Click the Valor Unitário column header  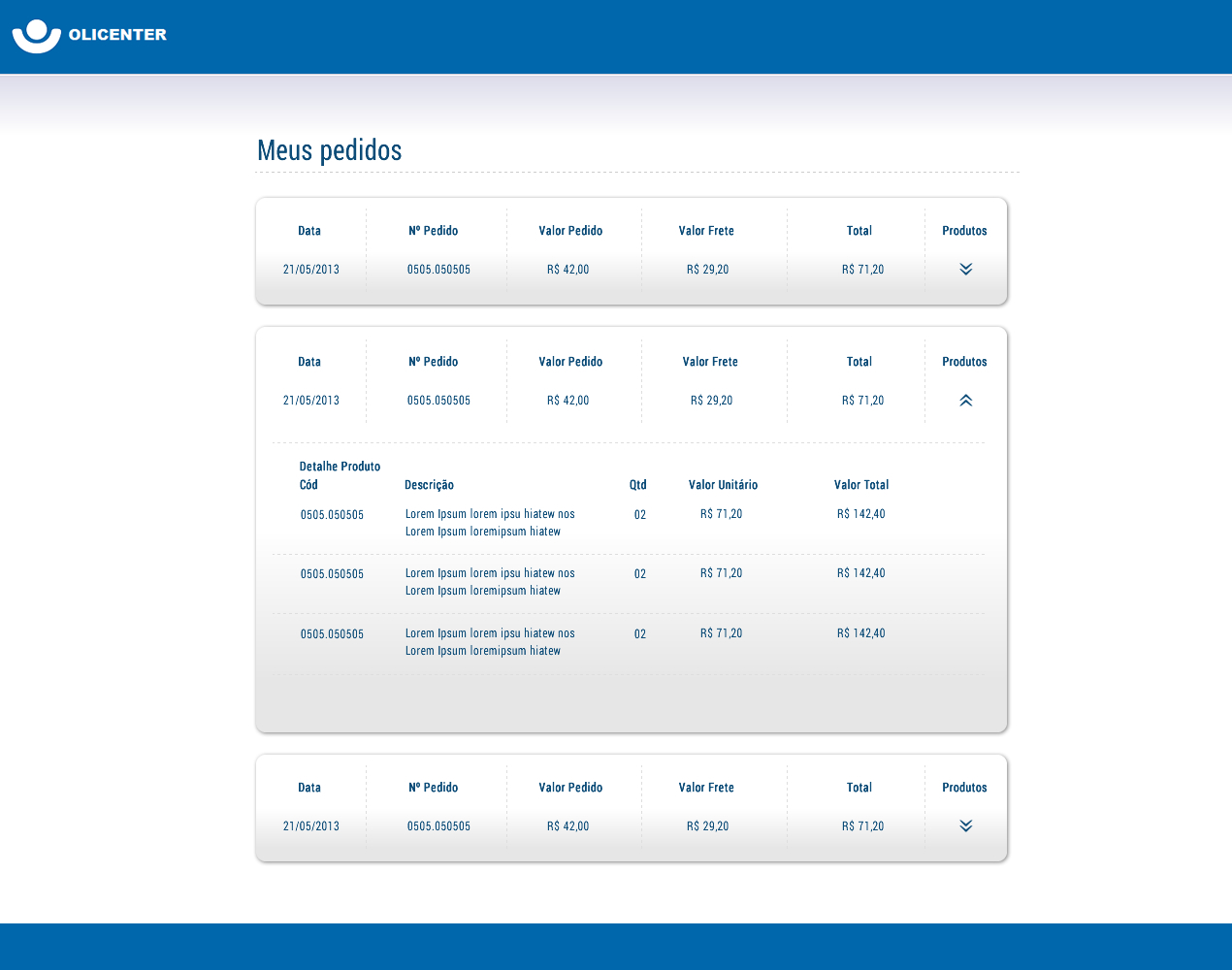[x=723, y=485]
